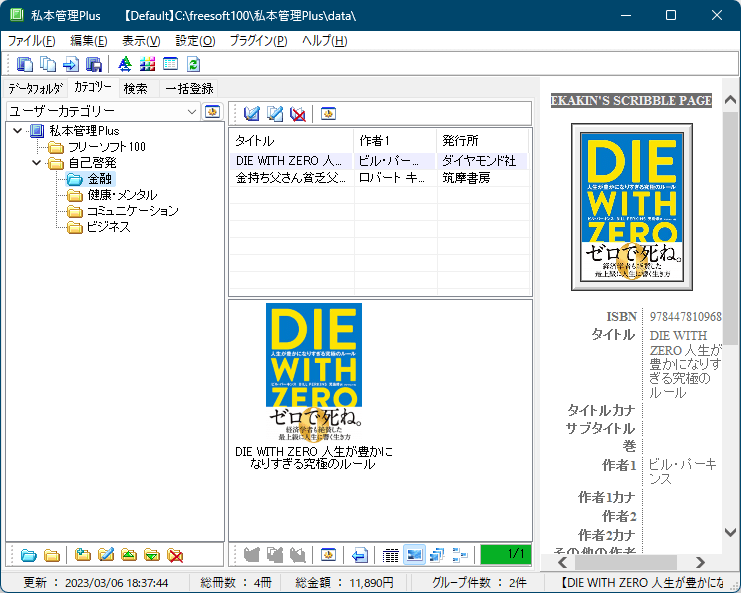Open the ユーザーカテゴリー dropdown
Viewport: 741px width, 593px height.
(192, 112)
